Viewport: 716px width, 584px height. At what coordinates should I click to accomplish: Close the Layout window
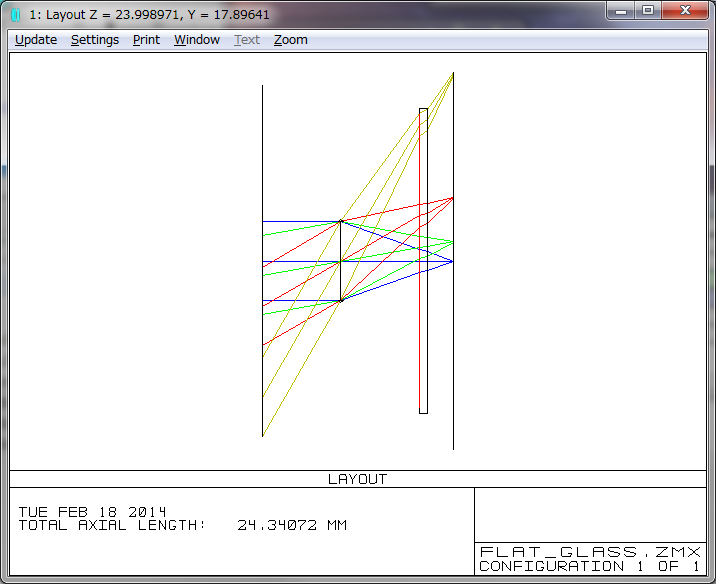[685, 11]
